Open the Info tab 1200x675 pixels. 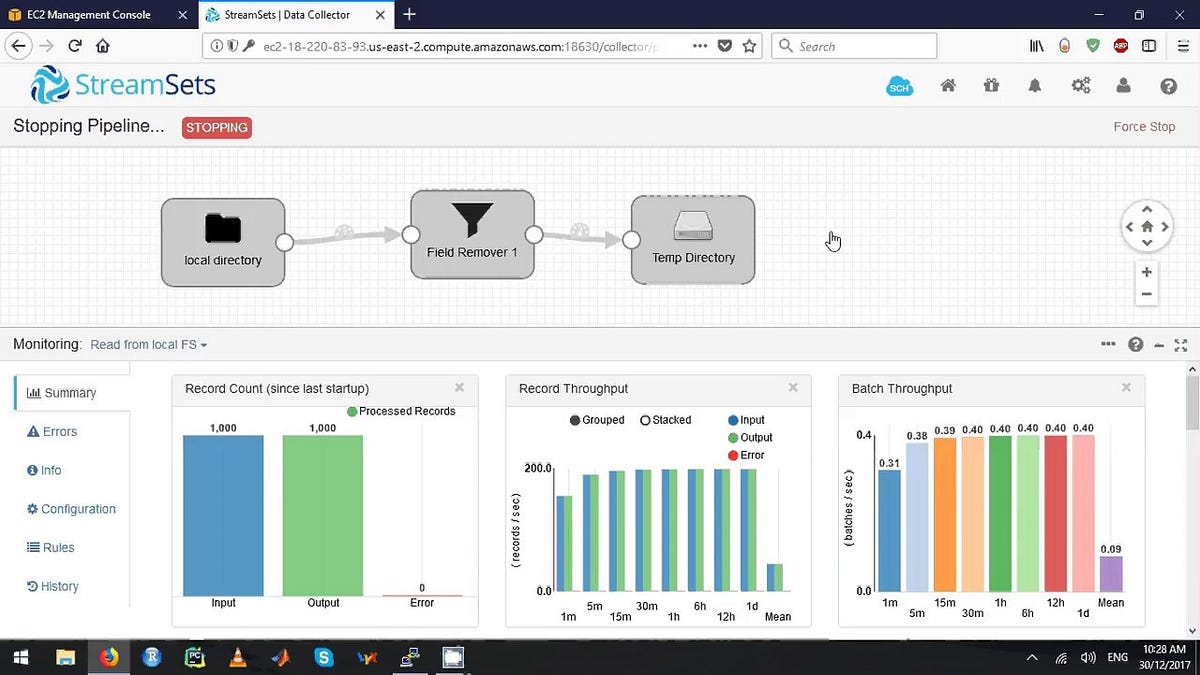click(x=44, y=470)
